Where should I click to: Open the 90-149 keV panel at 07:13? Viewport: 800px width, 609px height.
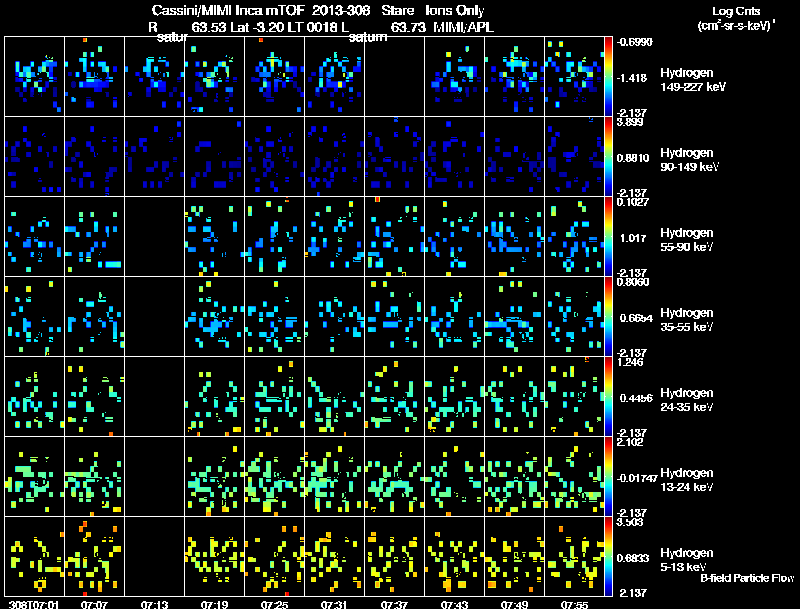click(x=154, y=157)
